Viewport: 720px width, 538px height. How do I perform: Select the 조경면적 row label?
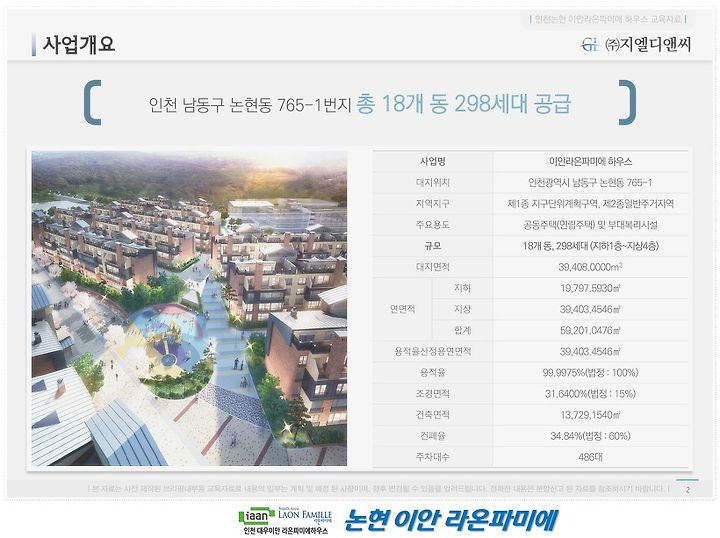click(433, 394)
